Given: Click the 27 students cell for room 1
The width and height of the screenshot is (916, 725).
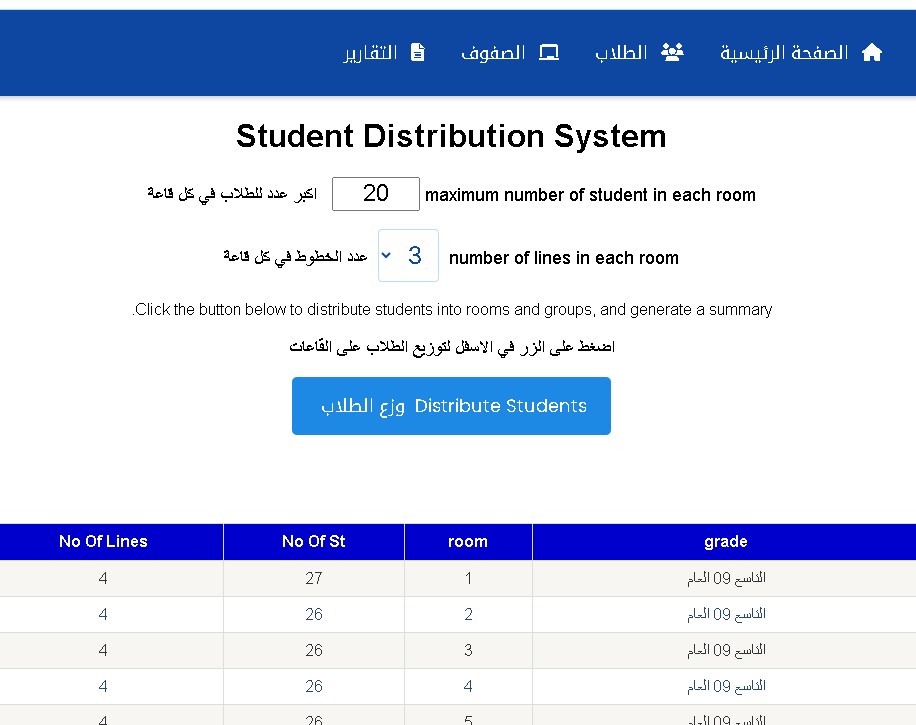Looking at the screenshot, I should [x=313, y=578].
